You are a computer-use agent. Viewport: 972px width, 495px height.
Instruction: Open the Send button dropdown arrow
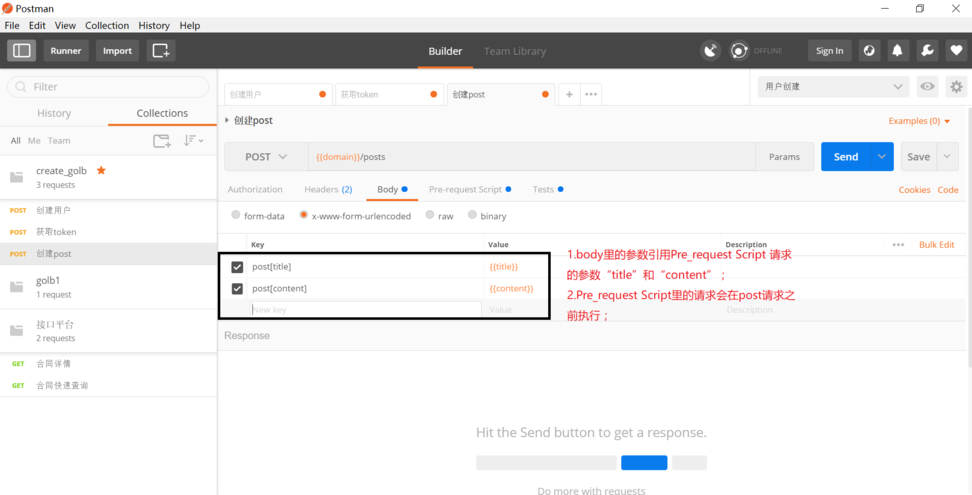[x=882, y=157]
